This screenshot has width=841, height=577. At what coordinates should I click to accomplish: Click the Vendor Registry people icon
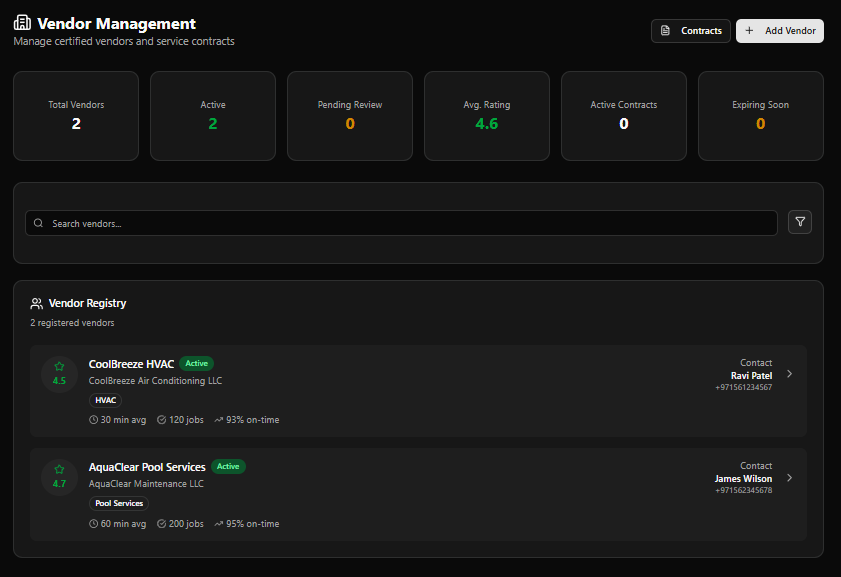(36, 304)
